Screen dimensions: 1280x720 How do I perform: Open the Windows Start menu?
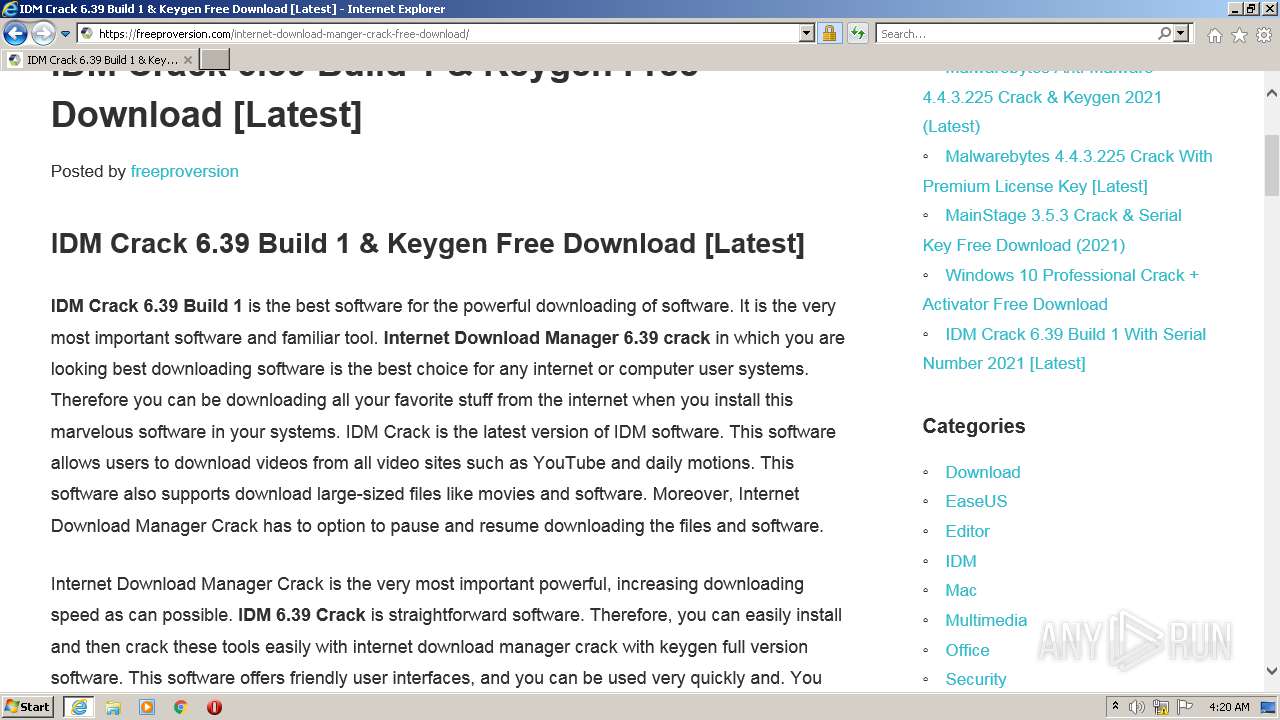[x=28, y=707]
